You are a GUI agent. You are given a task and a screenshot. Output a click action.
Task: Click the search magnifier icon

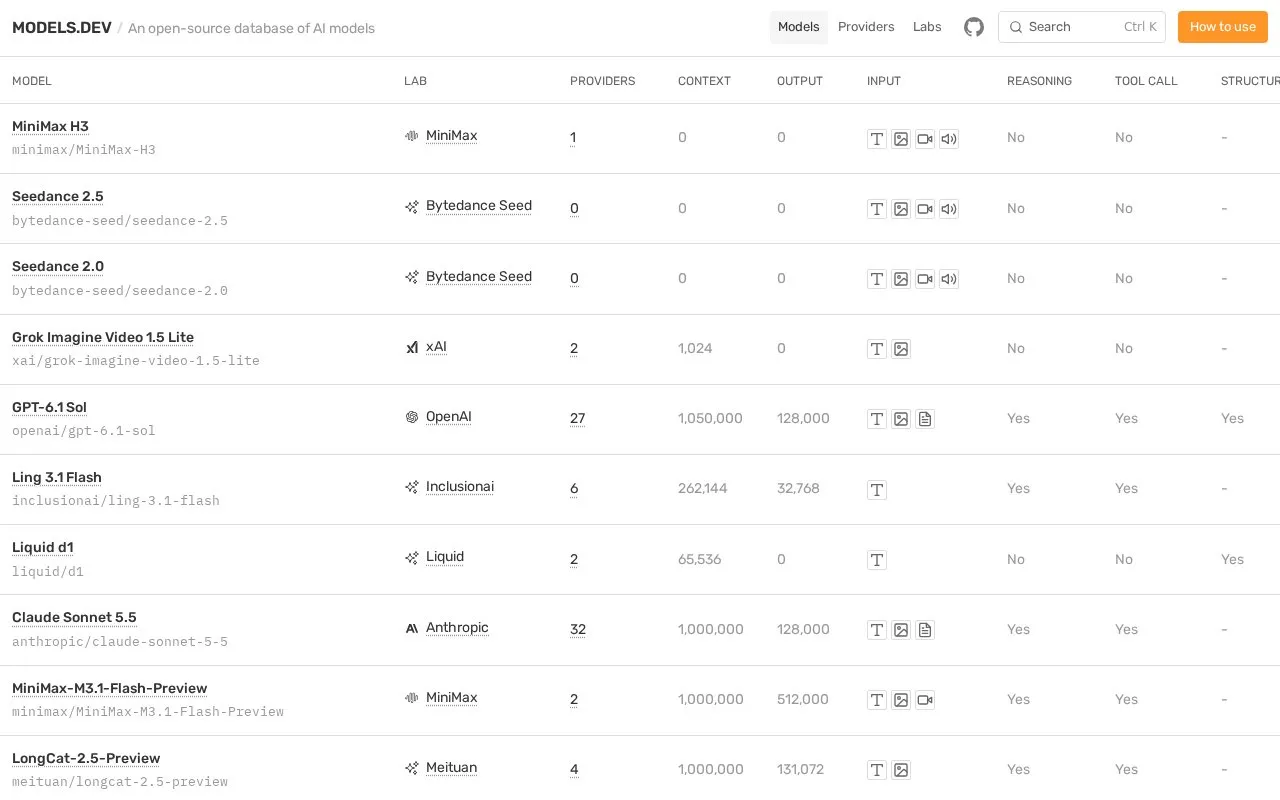tap(1016, 27)
